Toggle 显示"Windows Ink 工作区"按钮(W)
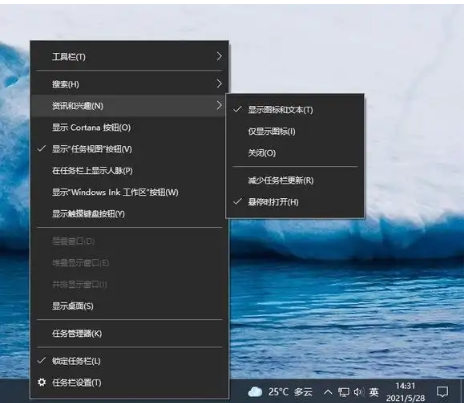Screen dimensions: 466x403 point(129,192)
